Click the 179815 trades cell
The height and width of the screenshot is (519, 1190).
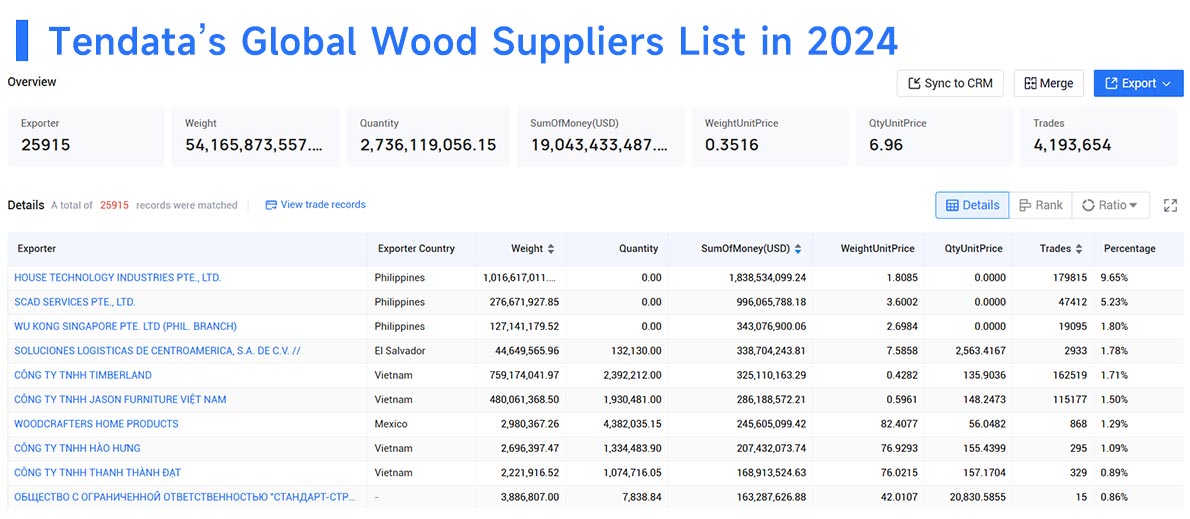(x=1068, y=278)
